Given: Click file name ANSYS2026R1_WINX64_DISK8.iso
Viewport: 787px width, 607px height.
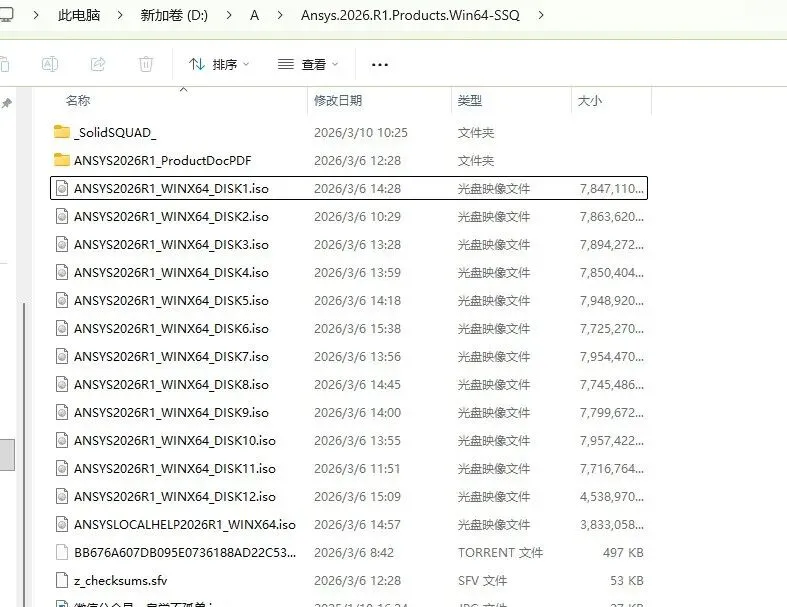Looking at the screenshot, I should (171, 385).
